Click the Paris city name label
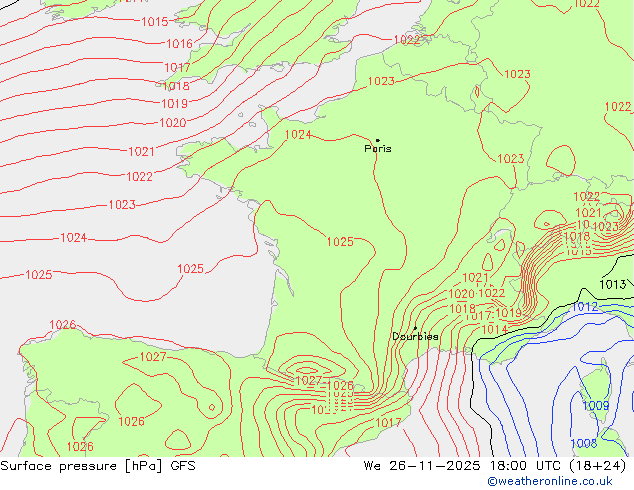The width and height of the screenshot is (634, 490). [x=378, y=149]
